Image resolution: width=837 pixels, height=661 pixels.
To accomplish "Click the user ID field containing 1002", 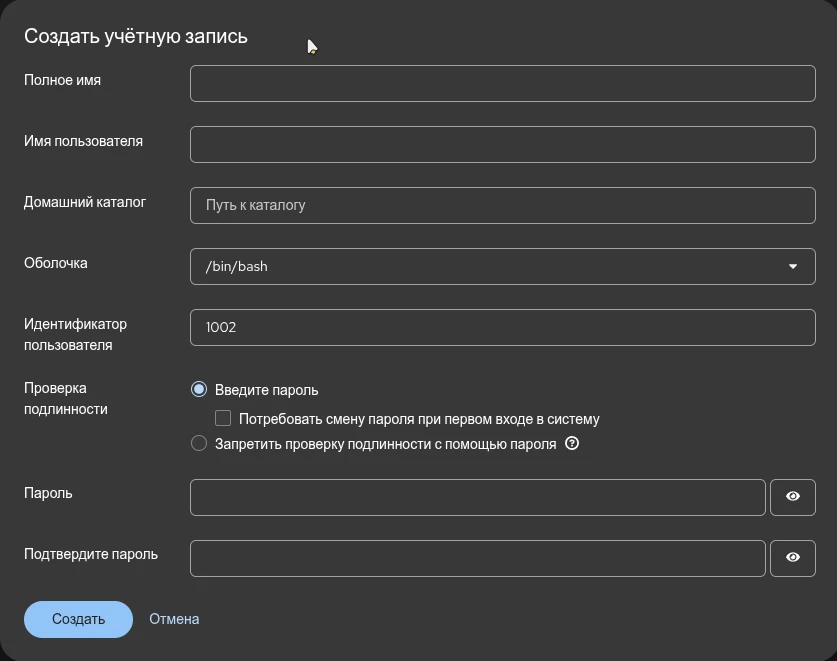I will click(502, 328).
